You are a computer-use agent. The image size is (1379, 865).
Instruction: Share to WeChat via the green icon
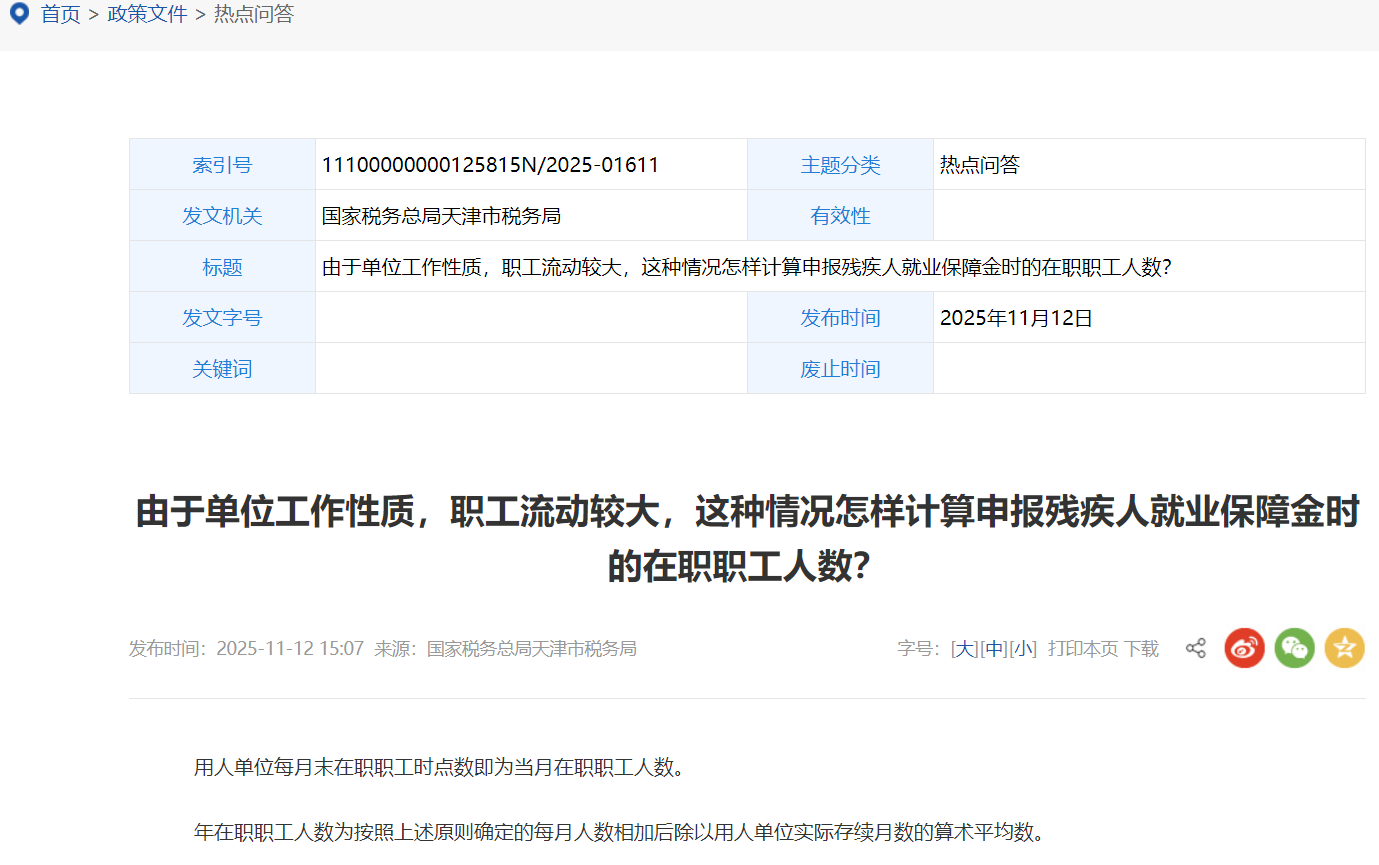[1295, 648]
